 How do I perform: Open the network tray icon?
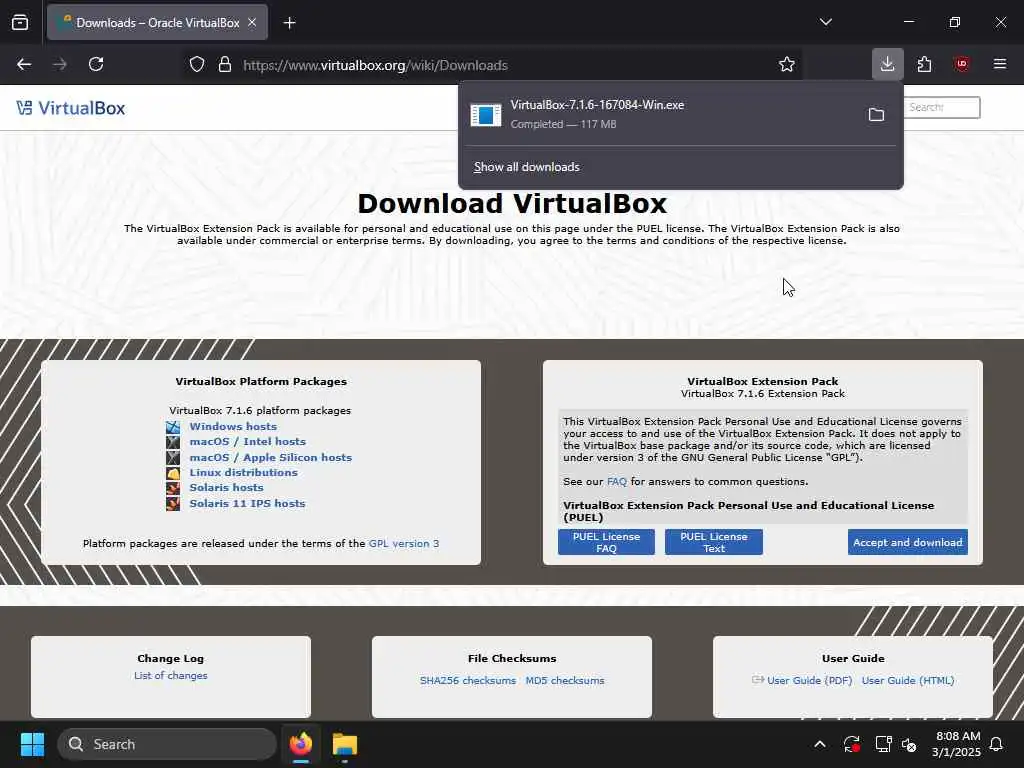tap(883, 744)
